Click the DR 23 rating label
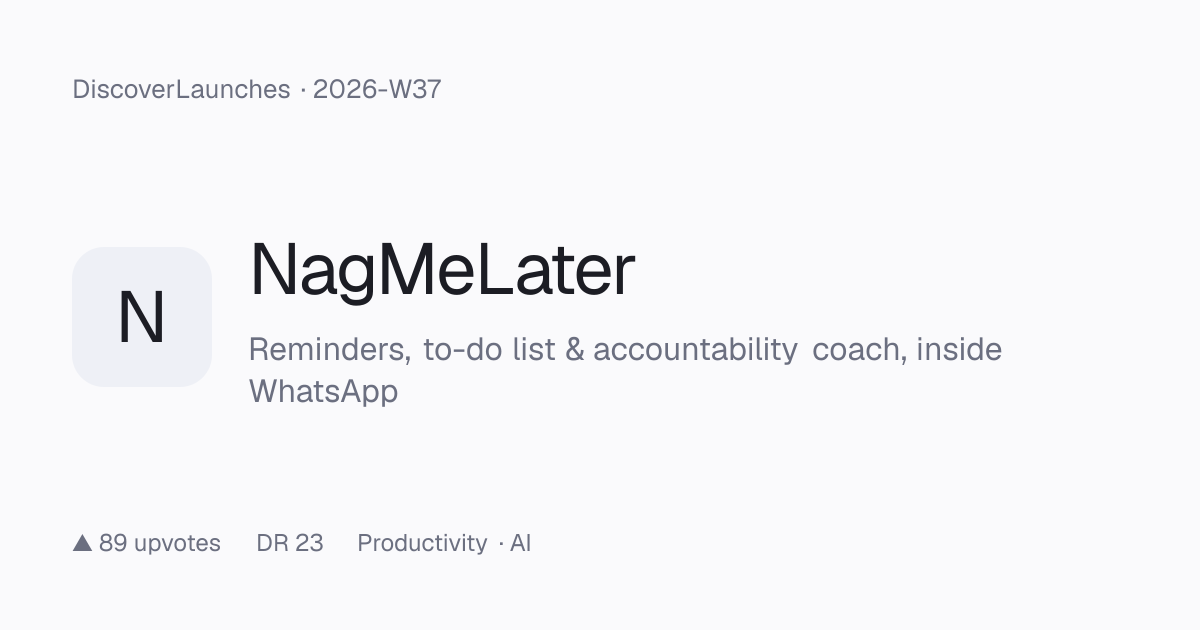Image resolution: width=1200 pixels, height=630 pixels. (x=290, y=543)
